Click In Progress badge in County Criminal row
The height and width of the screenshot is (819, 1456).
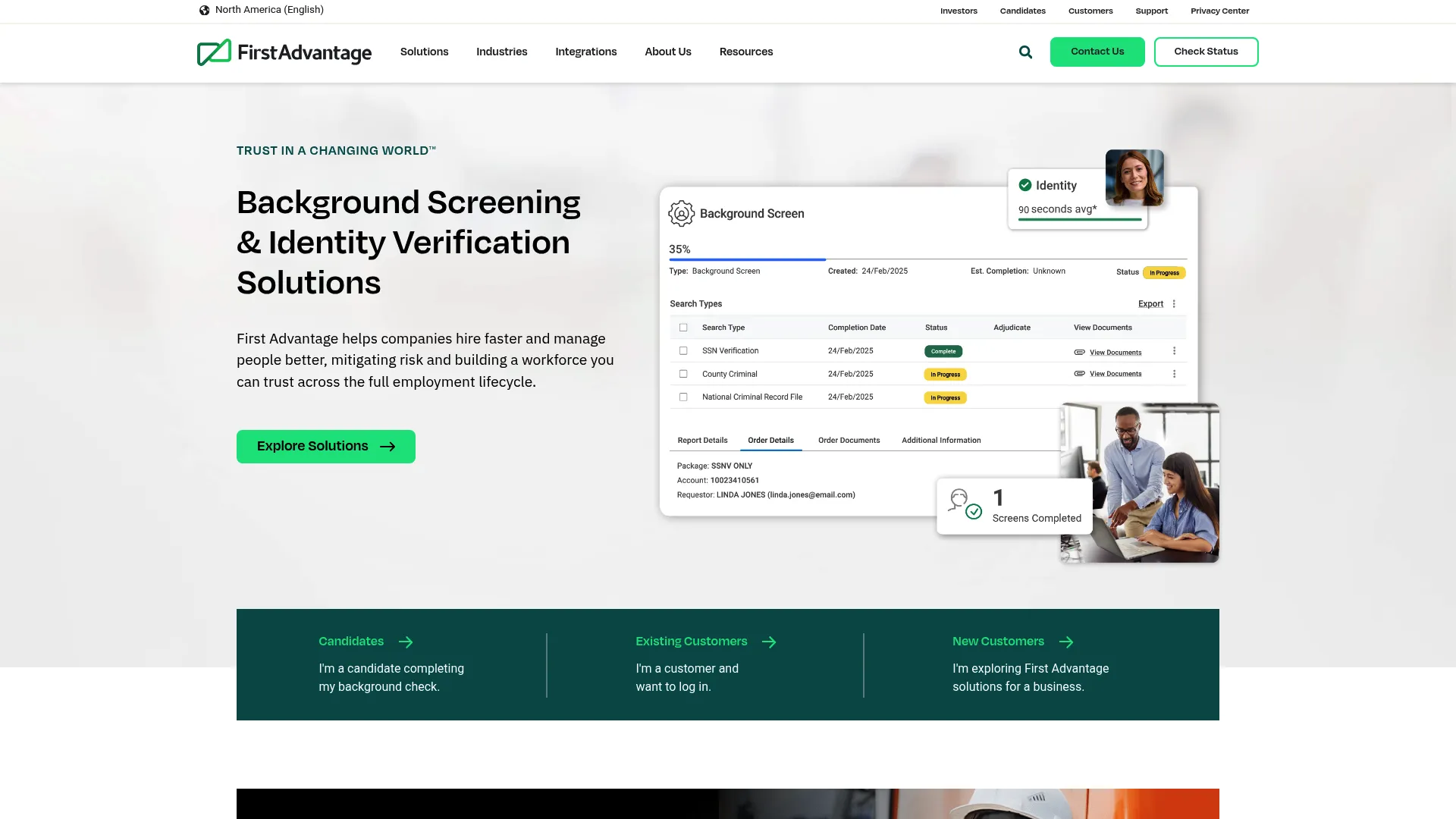(x=945, y=375)
